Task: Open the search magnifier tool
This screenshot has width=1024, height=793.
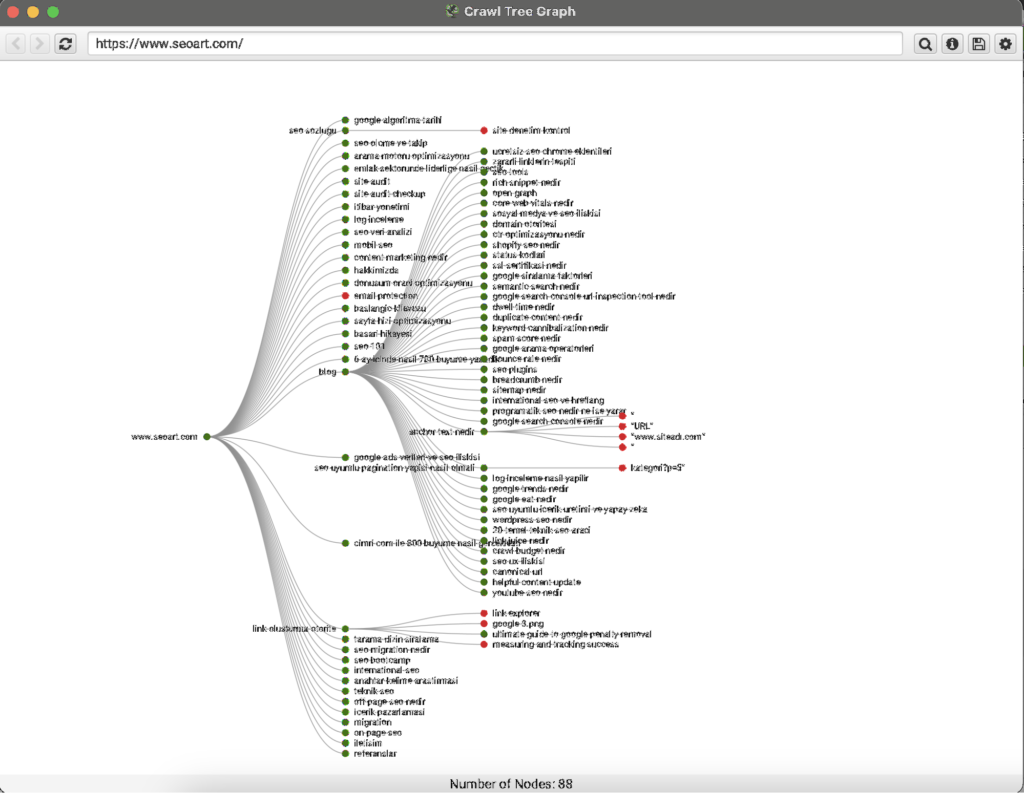Action: (x=925, y=44)
